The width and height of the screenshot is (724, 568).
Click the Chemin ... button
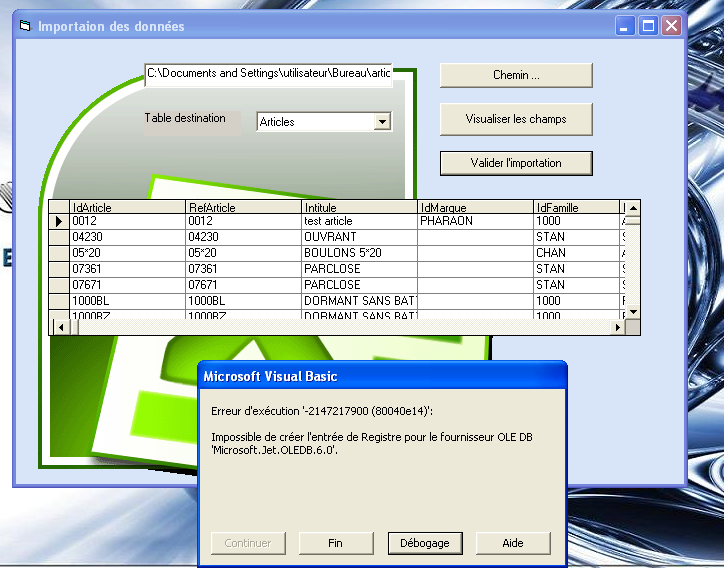tap(516, 75)
